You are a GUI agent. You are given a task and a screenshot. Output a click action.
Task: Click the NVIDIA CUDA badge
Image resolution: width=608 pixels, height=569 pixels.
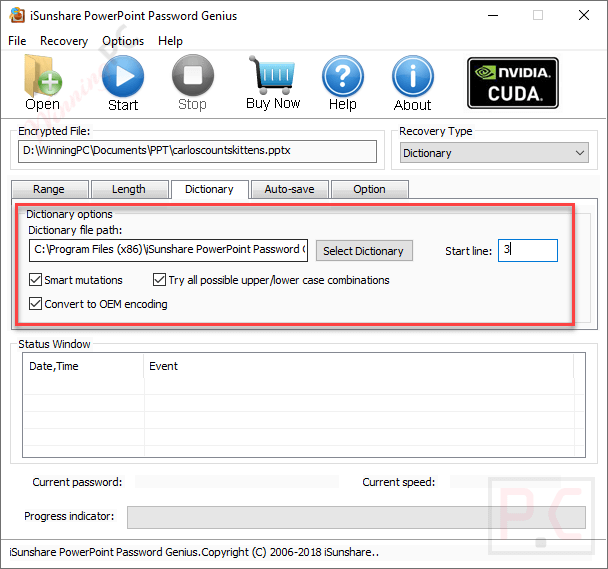tap(513, 83)
